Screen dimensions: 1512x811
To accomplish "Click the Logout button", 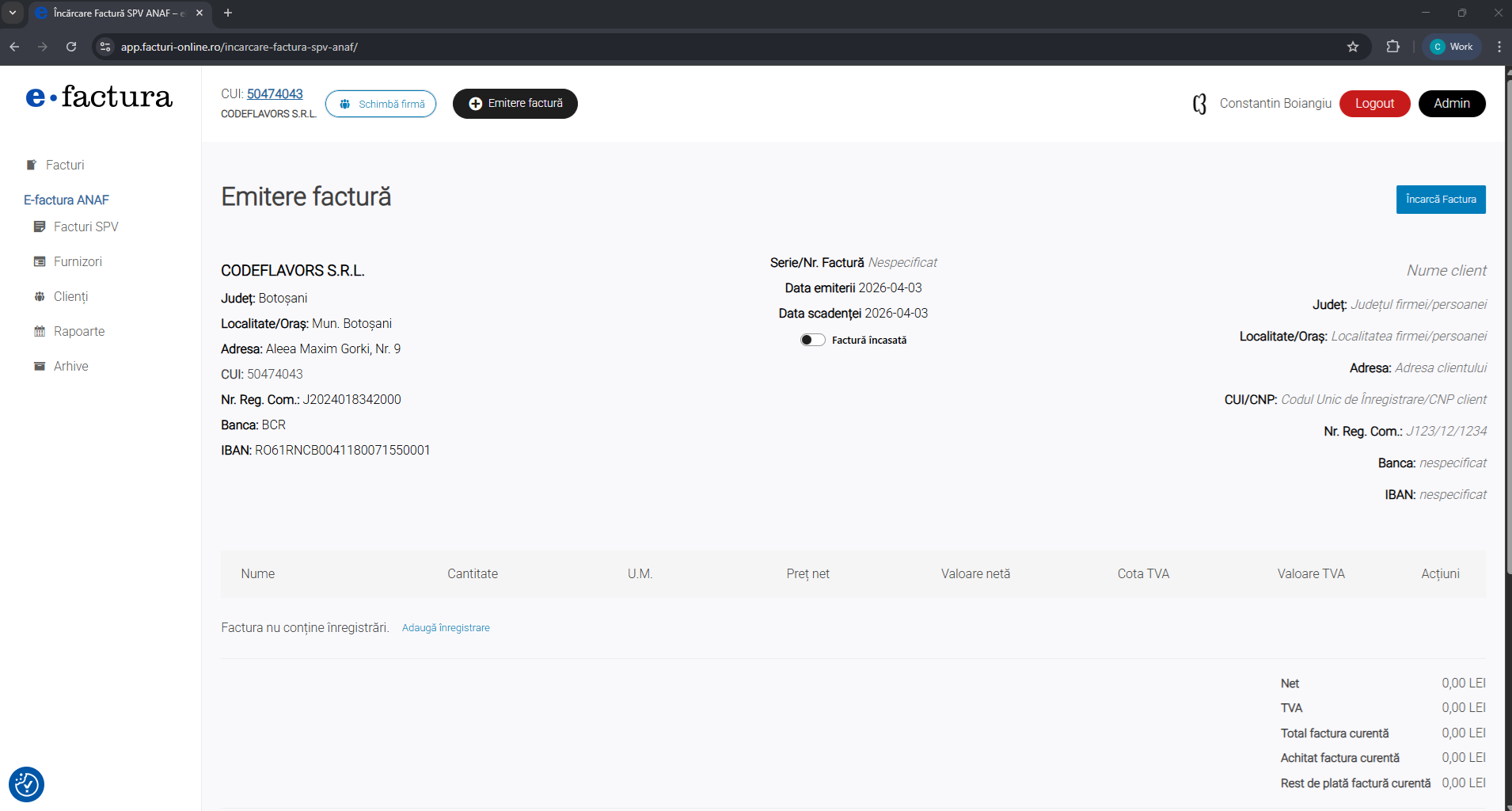I will click(x=1374, y=104).
